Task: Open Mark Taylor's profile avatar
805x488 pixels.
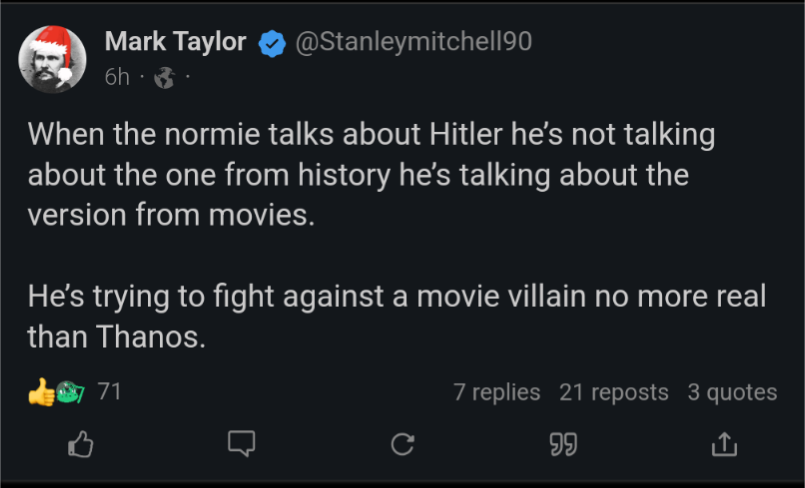Action: 52,62
